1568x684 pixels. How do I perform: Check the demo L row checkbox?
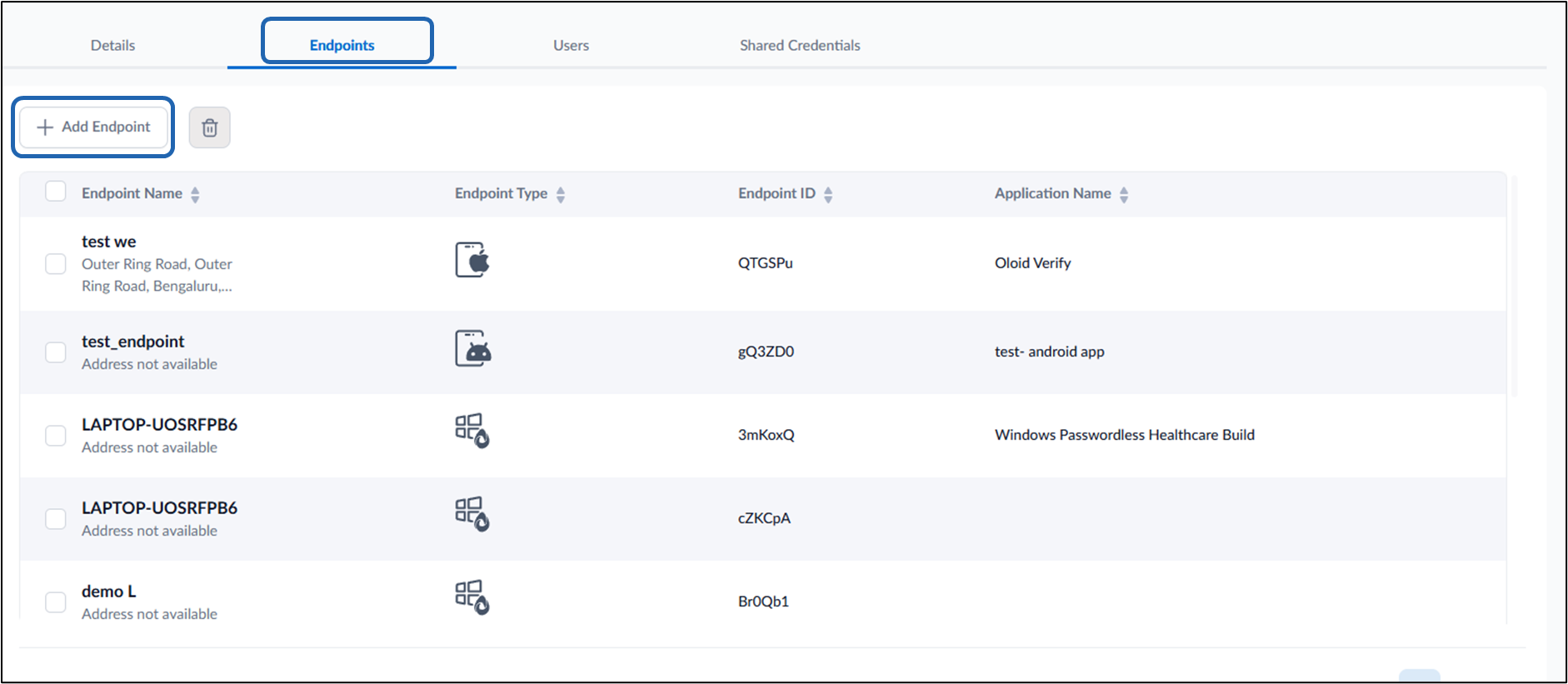pos(56,602)
